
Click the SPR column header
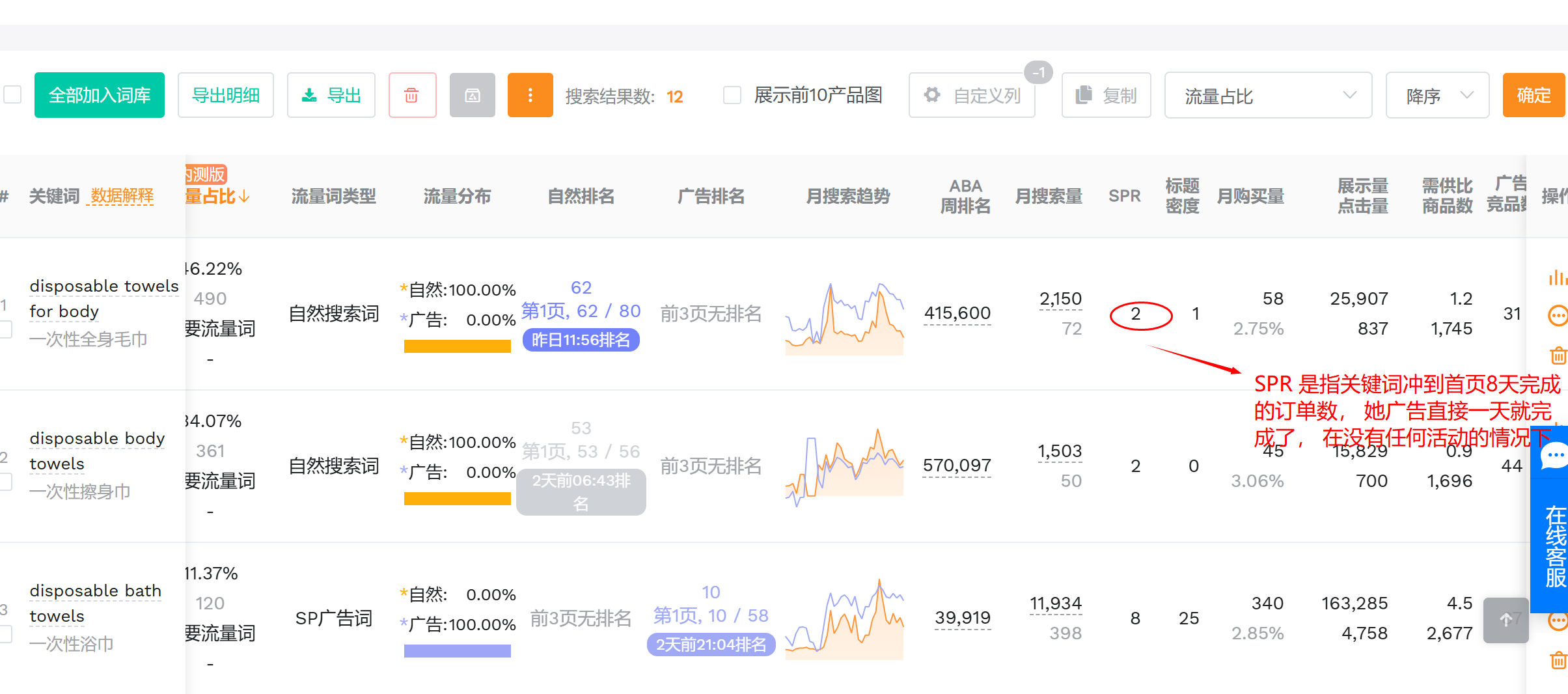pyautogui.click(x=1124, y=196)
